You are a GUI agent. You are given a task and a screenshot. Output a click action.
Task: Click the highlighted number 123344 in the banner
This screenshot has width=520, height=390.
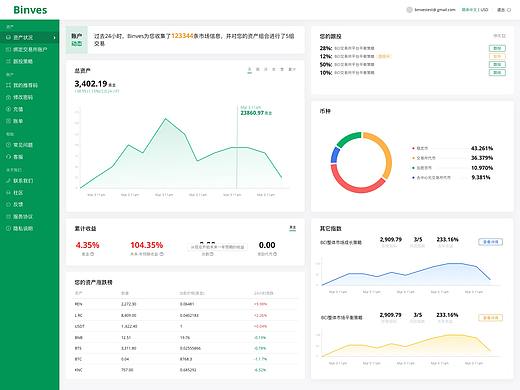click(x=182, y=36)
